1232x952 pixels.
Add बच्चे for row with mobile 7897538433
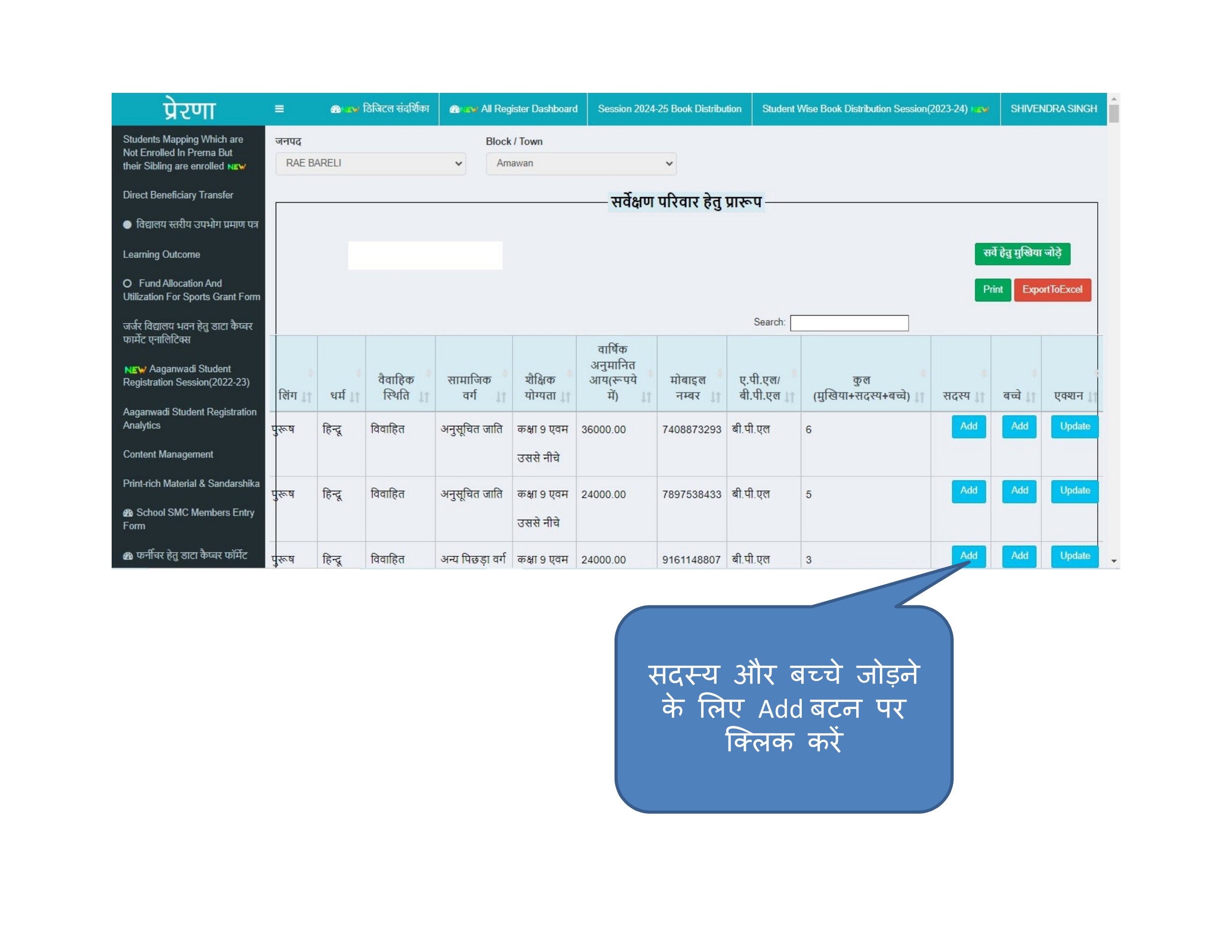[1019, 490]
